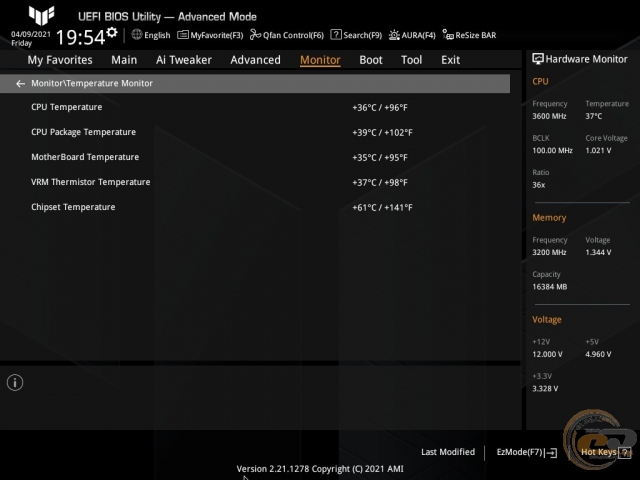The image size is (640, 480).
Task: Open the Advanced tab
Action: tap(256, 60)
